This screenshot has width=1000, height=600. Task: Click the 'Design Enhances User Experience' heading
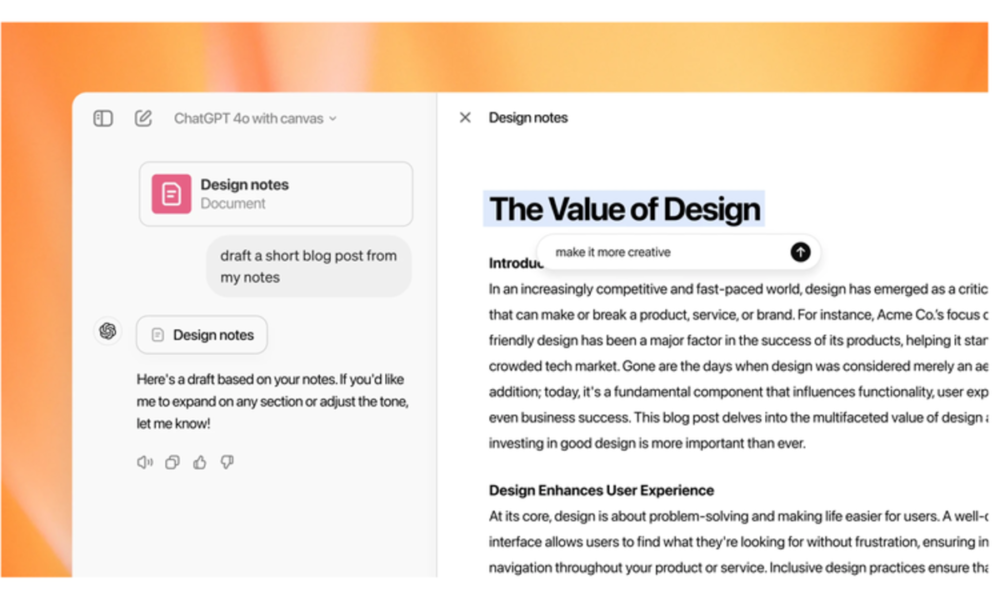pyautogui.click(x=601, y=490)
